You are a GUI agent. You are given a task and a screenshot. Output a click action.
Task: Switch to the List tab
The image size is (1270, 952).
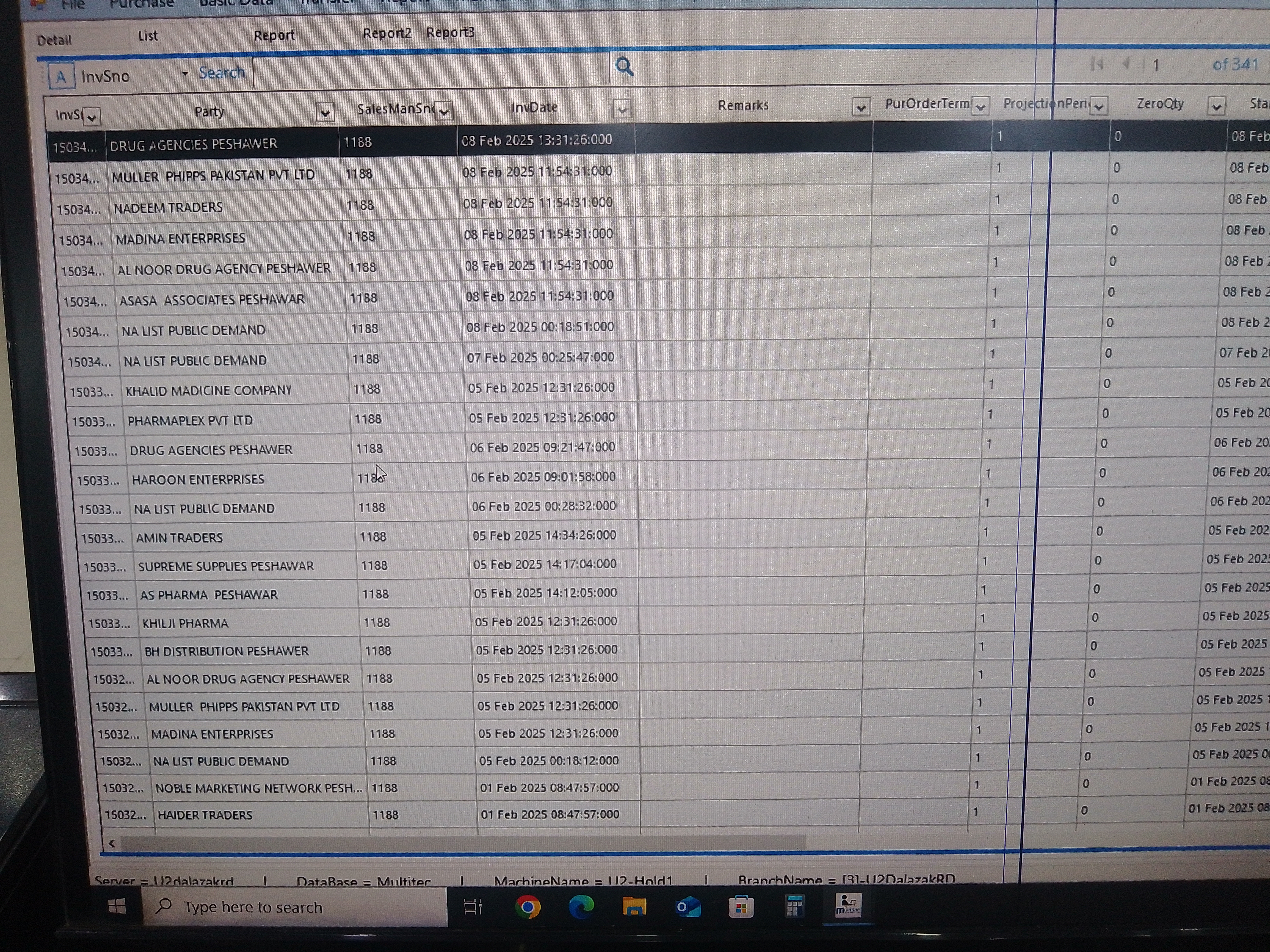(x=147, y=36)
